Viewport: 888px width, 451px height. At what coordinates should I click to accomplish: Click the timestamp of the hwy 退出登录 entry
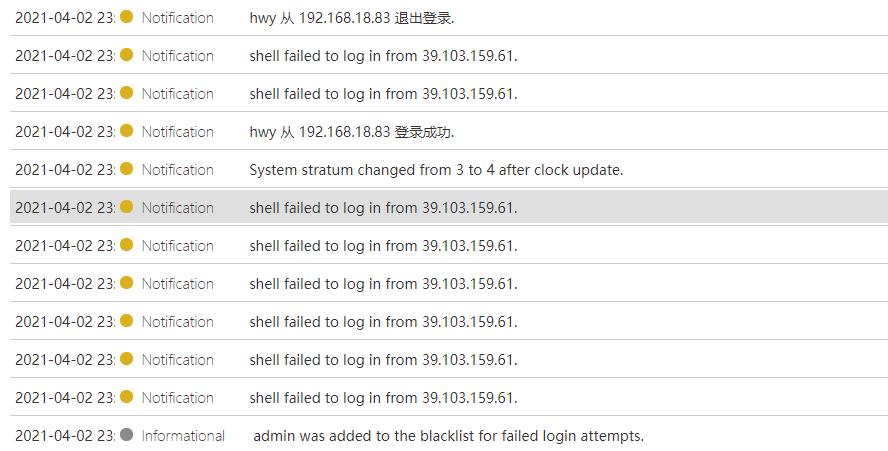(64, 18)
